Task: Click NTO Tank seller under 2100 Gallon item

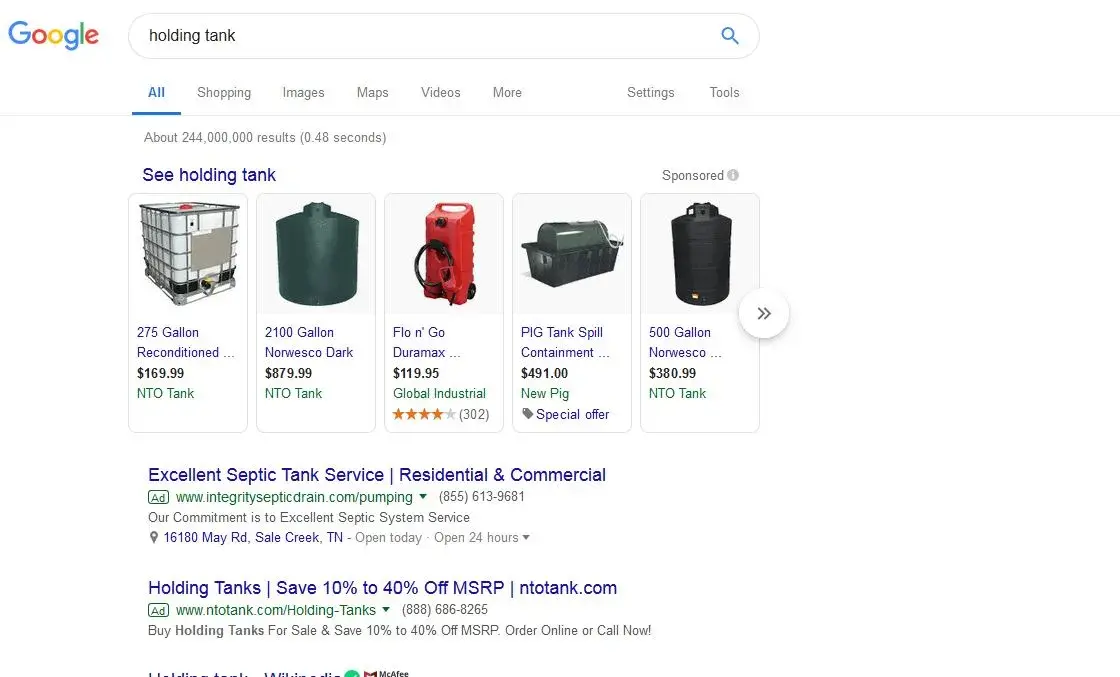Action: coord(293,393)
